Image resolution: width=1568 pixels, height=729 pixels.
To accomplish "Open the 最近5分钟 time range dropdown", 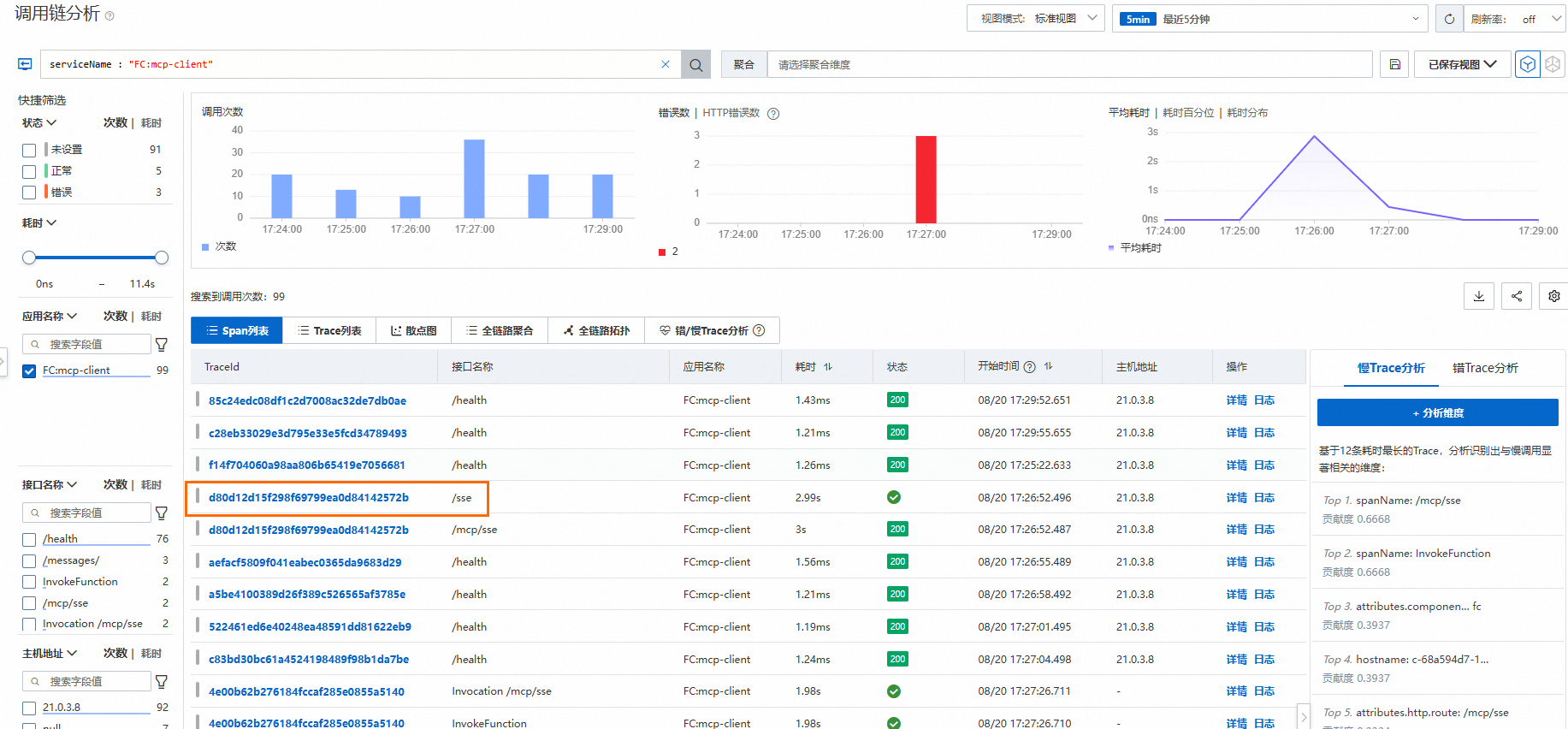I will coord(1269,19).
